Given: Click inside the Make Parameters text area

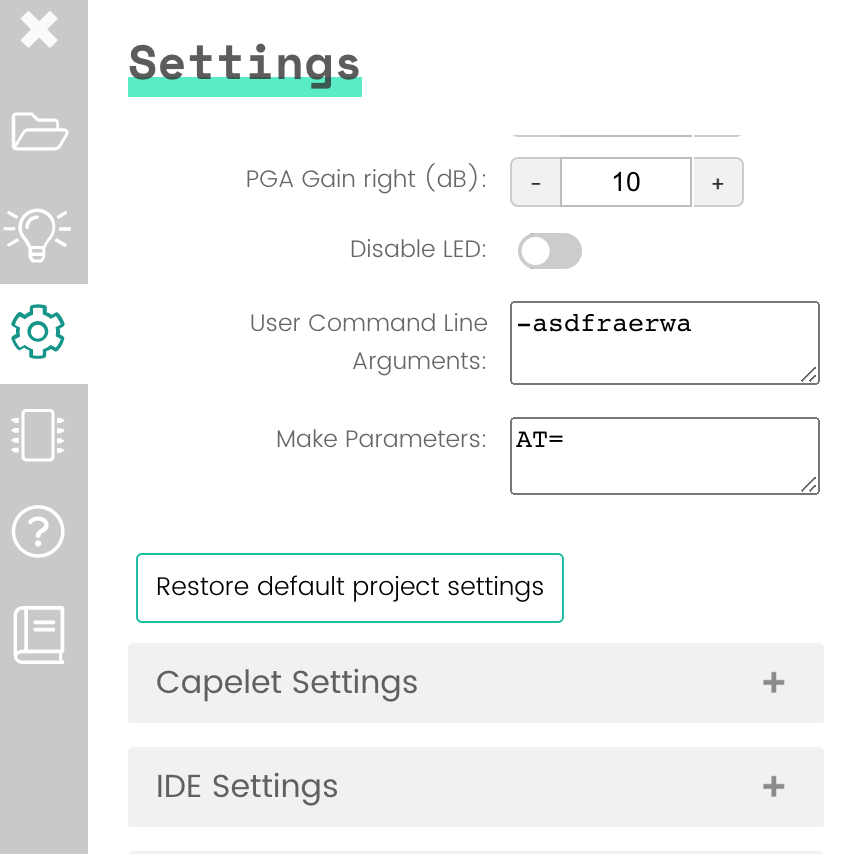Looking at the screenshot, I should pos(664,455).
